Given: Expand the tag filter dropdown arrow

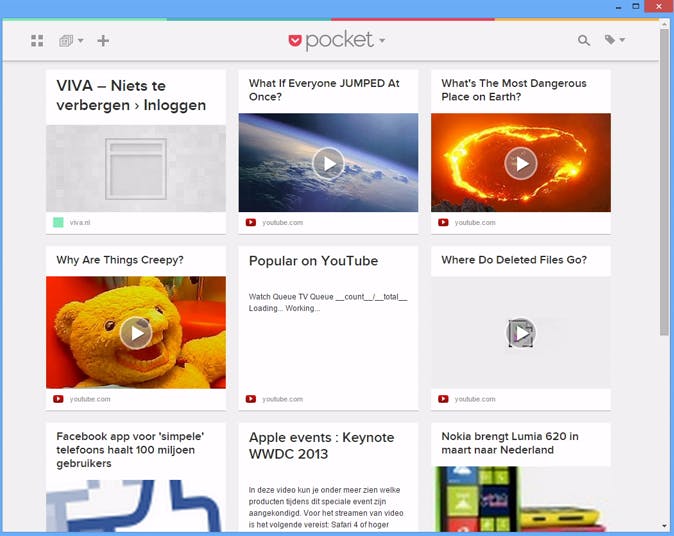Looking at the screenshot, I should pyautogui.click(x=622, y=40).
